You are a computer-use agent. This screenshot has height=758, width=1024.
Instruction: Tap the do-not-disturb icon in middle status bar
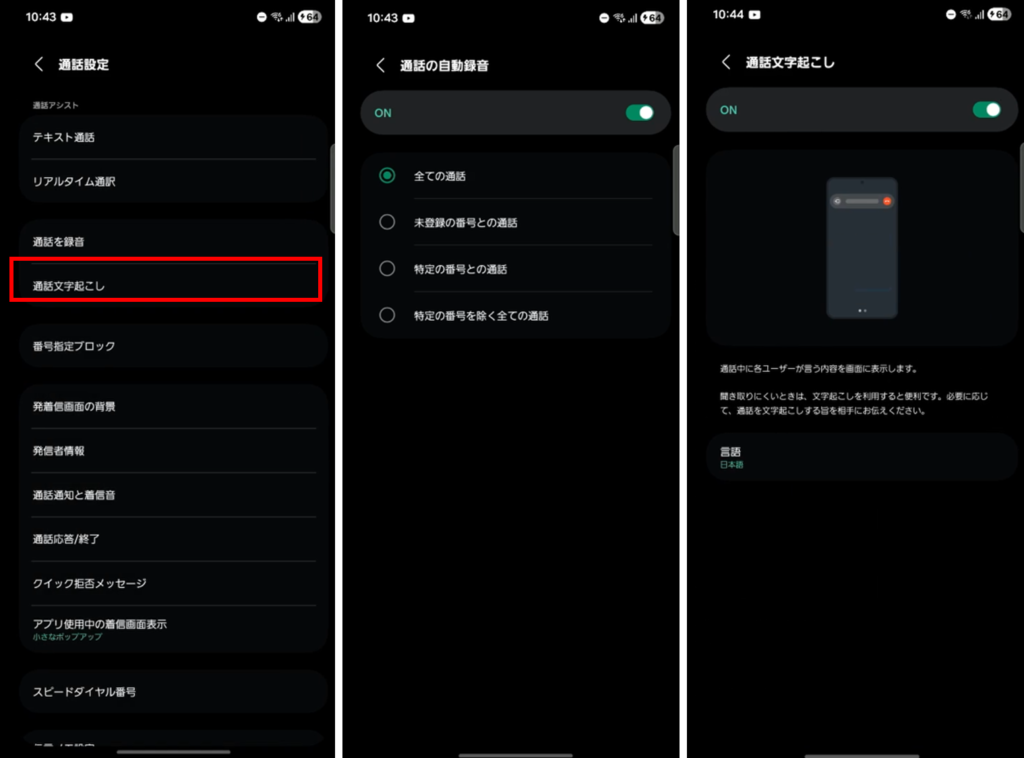603,18
